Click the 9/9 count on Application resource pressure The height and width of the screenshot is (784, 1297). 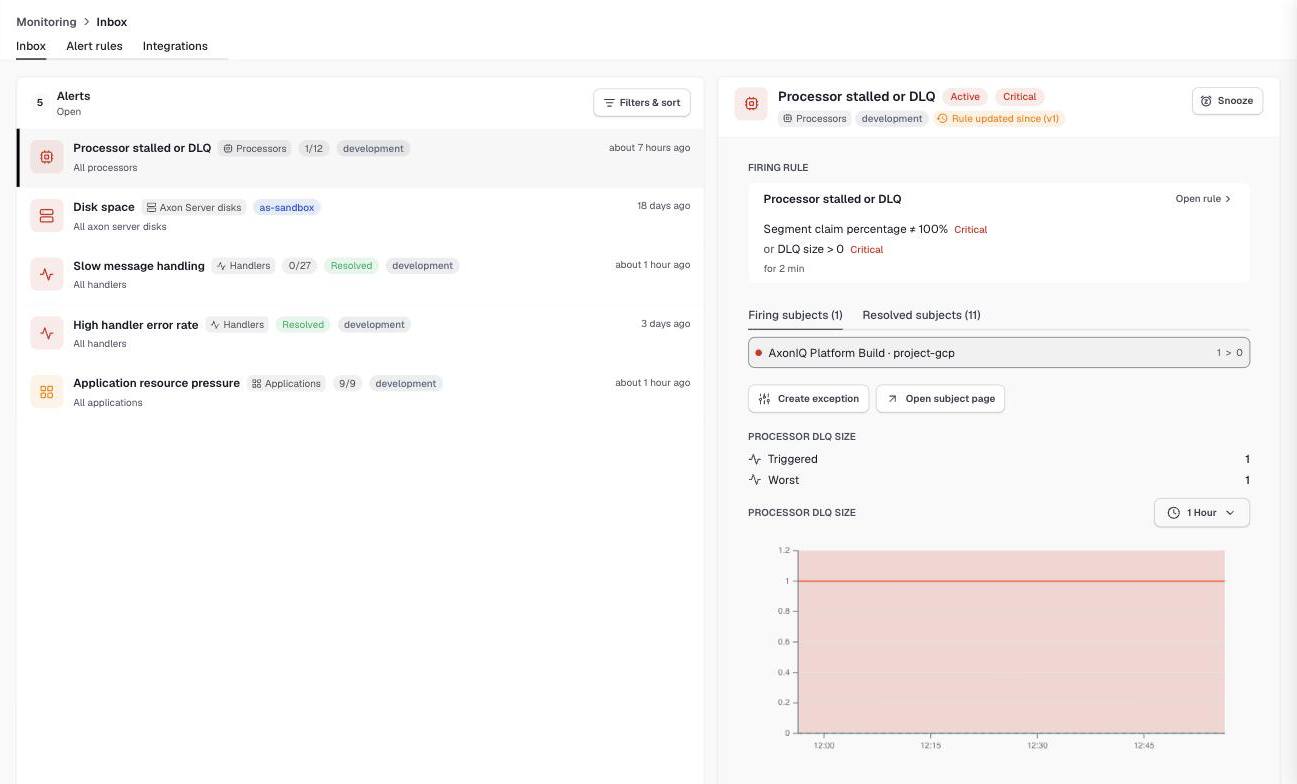[348, 384]
